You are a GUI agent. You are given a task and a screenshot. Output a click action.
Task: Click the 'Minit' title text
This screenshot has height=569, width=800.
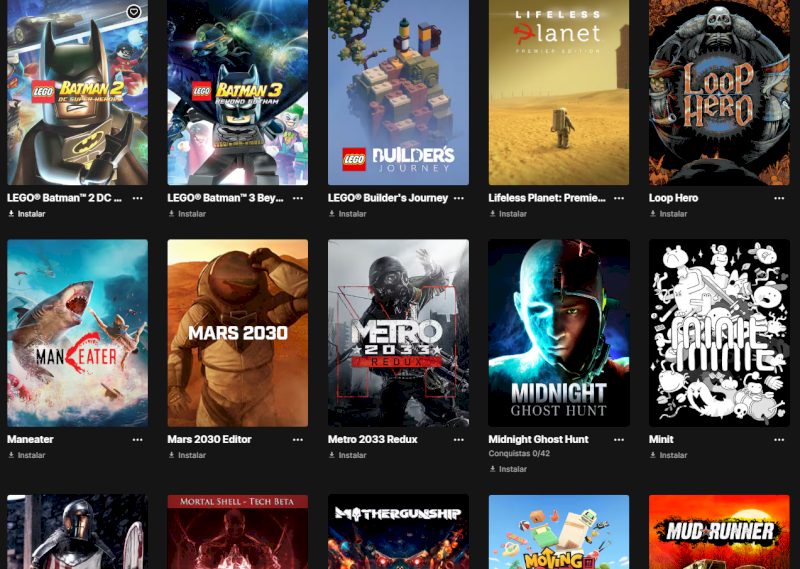point(661,439)
